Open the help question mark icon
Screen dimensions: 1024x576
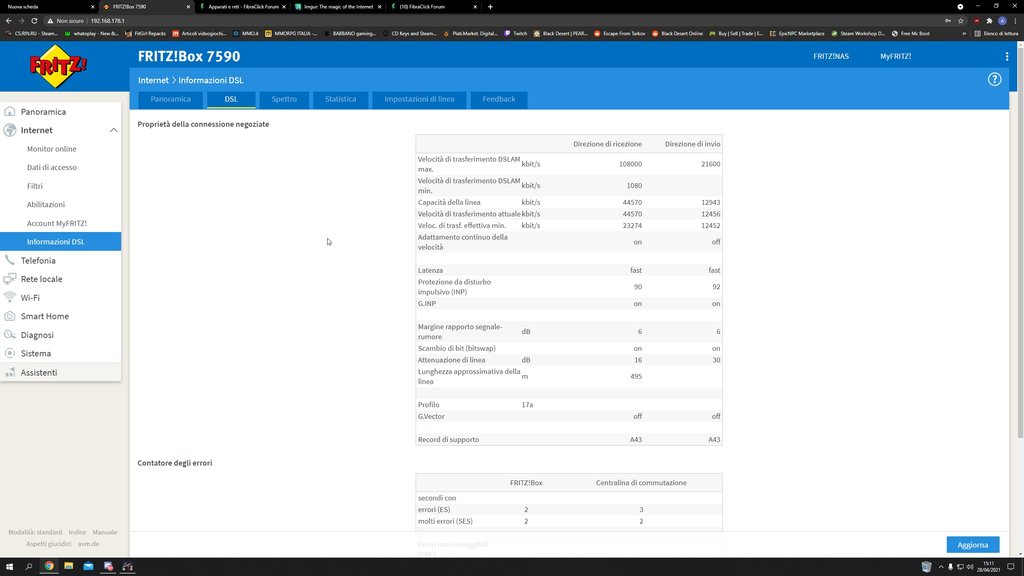click(994, 79)
